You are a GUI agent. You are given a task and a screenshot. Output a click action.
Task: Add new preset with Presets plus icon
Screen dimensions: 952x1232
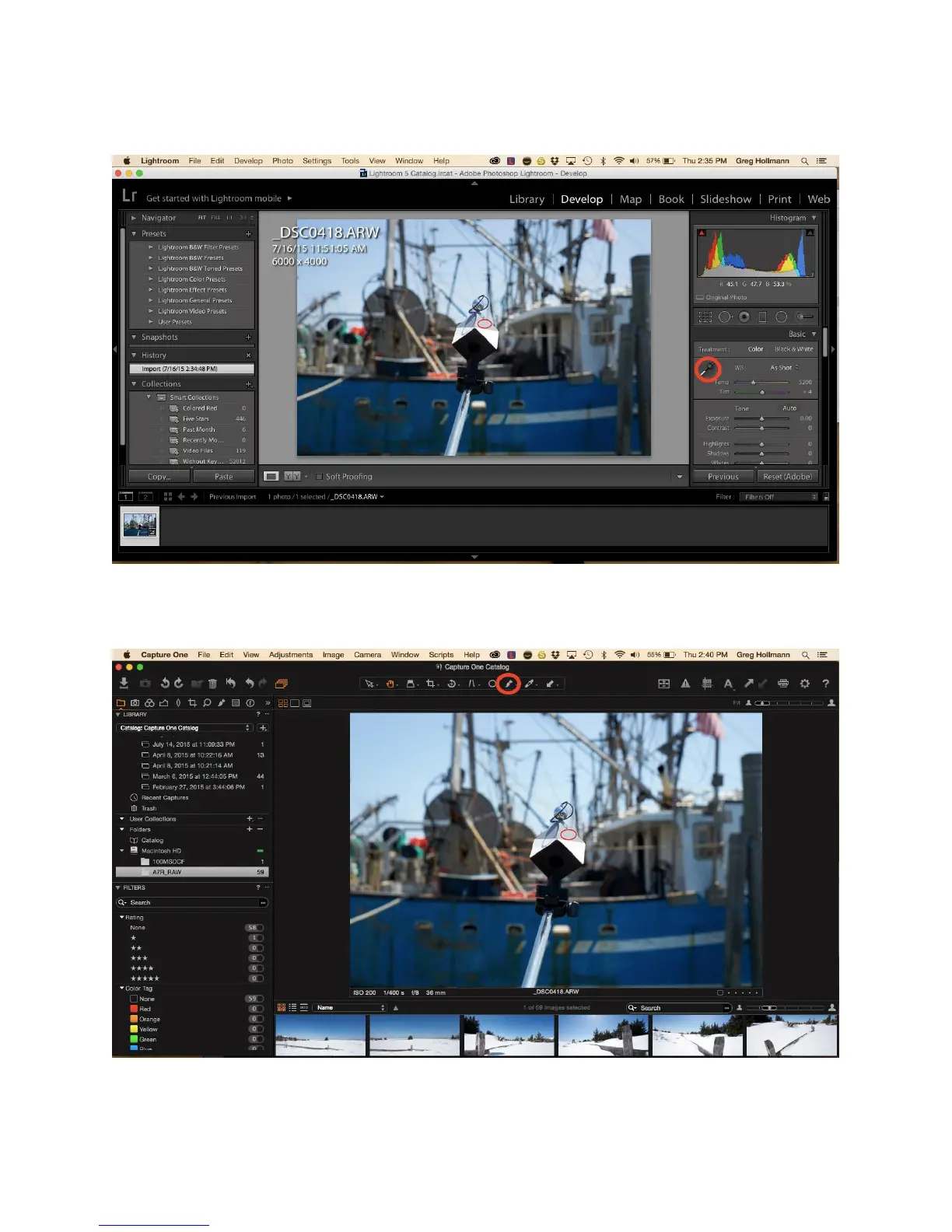pyautogui.click(x=248, y=233)
